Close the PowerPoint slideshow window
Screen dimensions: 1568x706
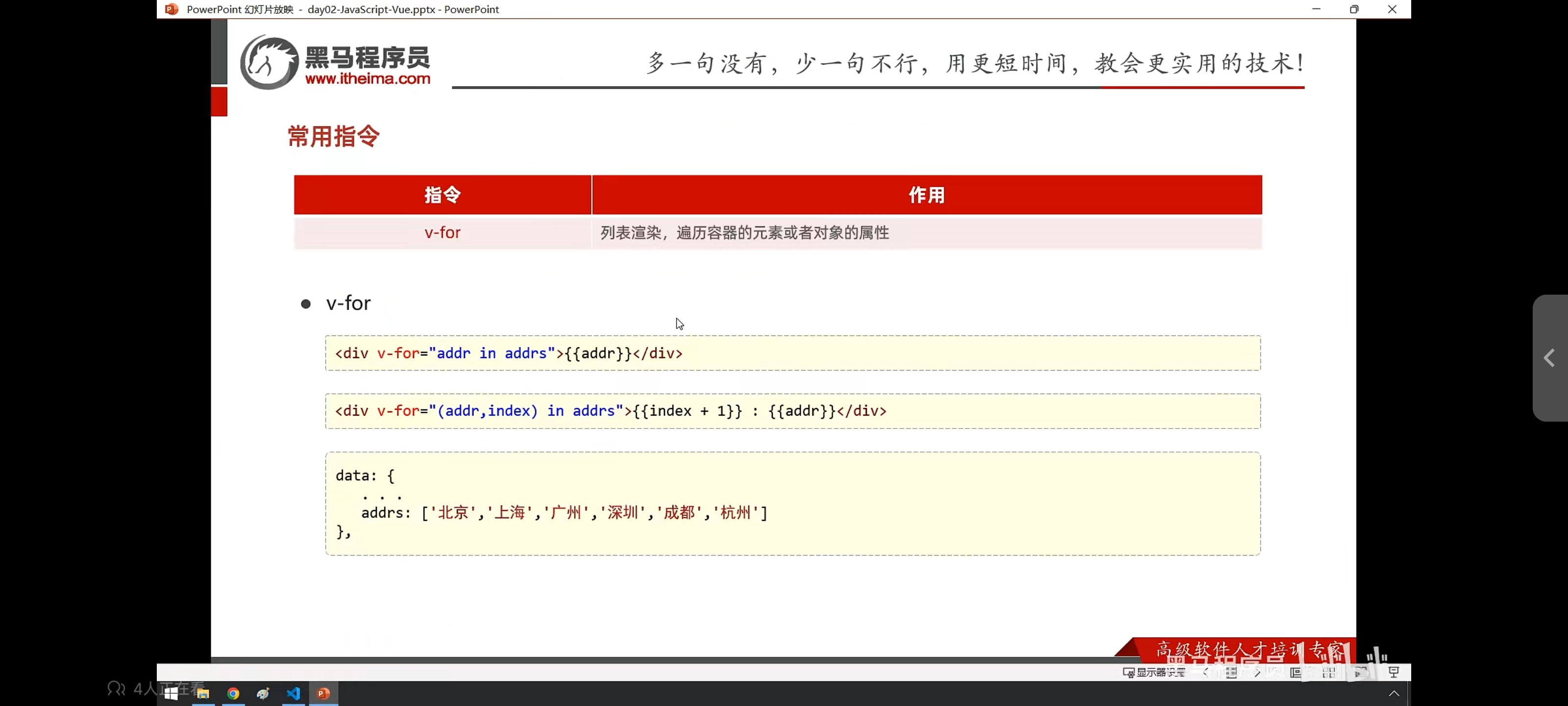(x=1392, y=9)
